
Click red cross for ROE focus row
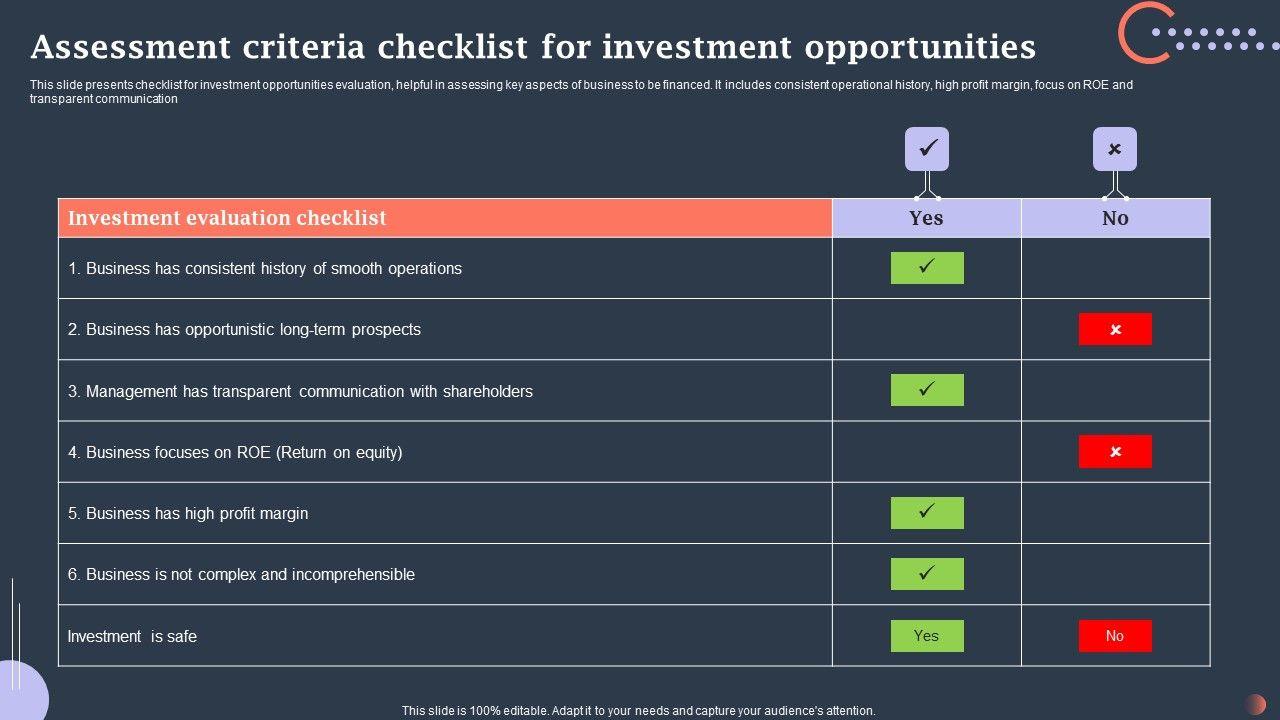click(x=1115, y=451)
